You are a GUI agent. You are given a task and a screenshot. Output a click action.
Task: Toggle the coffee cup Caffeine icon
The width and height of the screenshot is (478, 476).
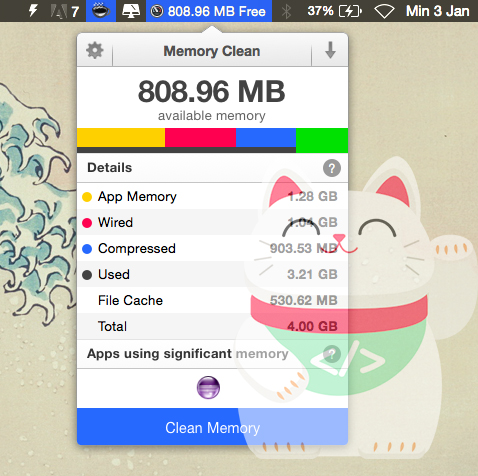[101, 11]
